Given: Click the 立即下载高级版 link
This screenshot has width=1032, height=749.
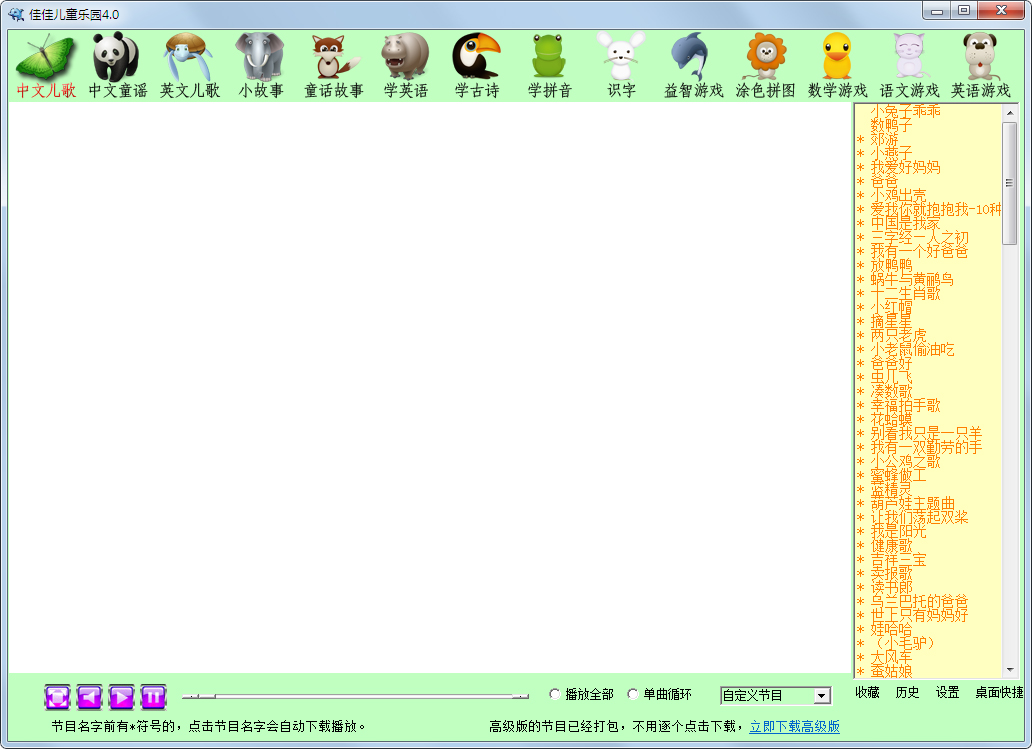Looking at the screenshot, I should 794,727.
